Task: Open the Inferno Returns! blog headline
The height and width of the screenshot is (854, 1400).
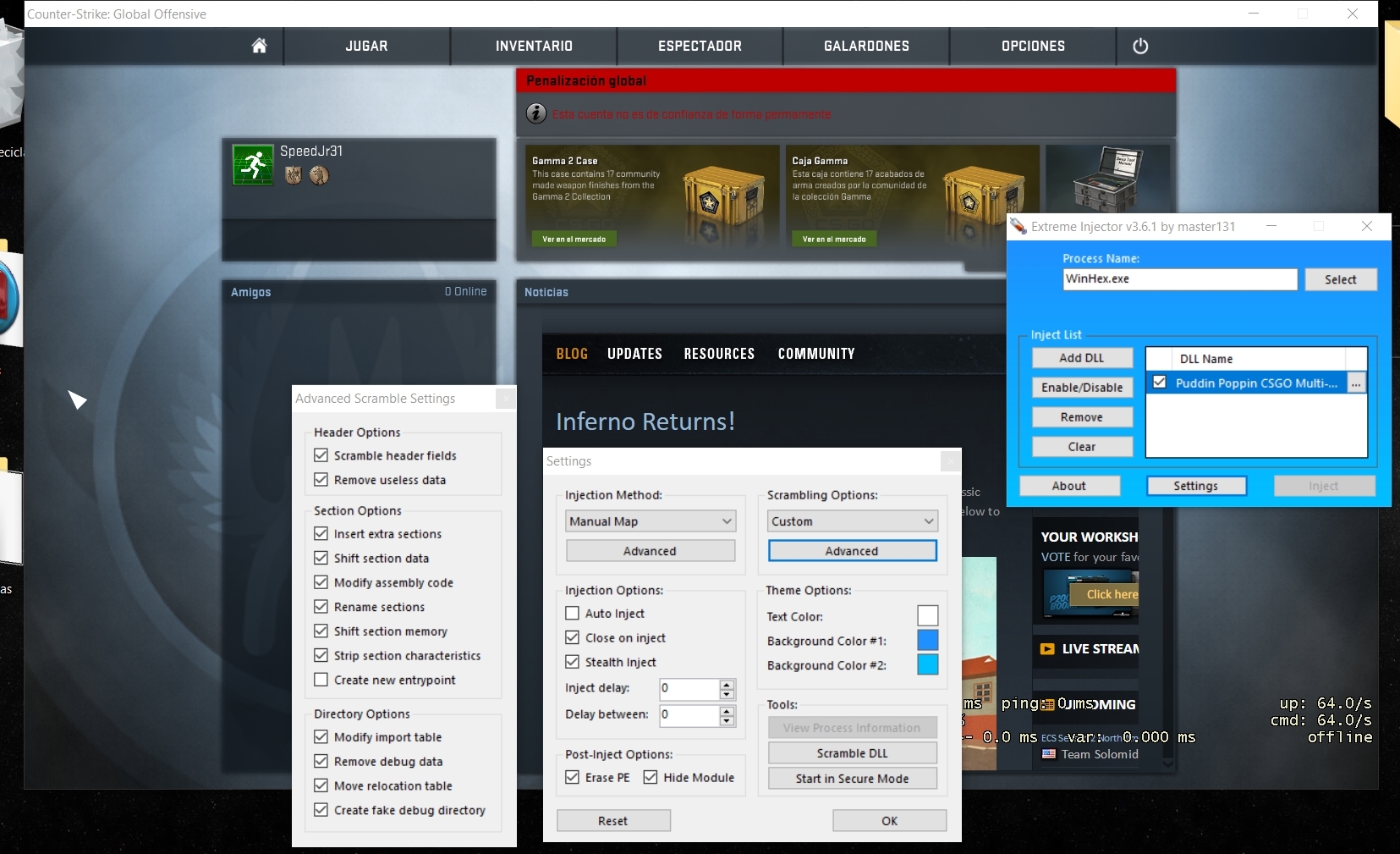Action: point(645,421)
